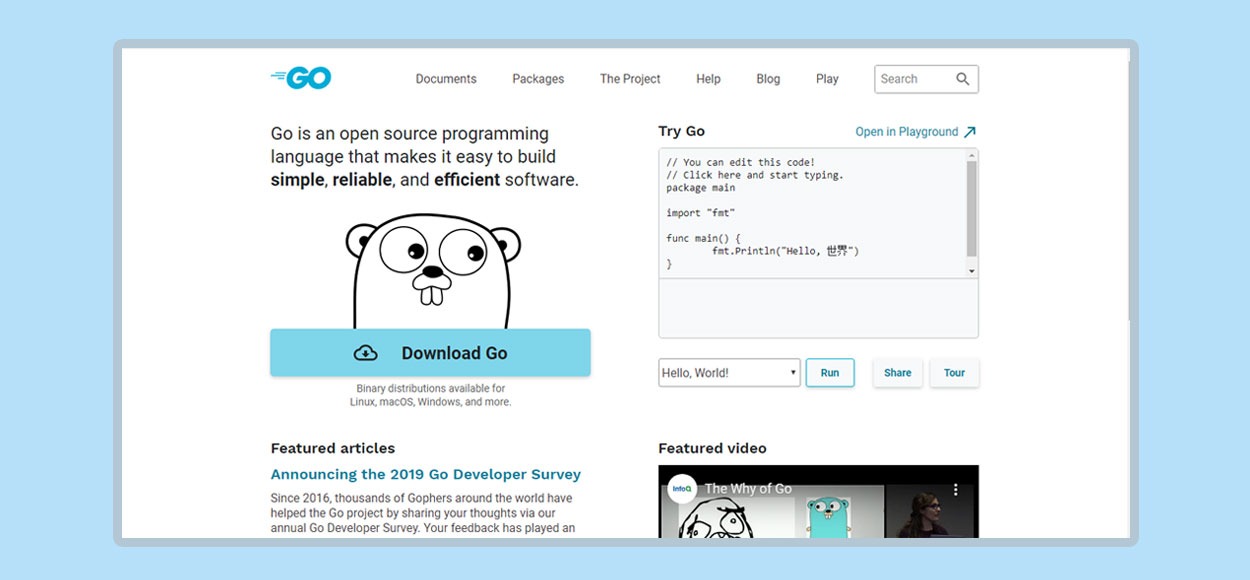Screen dimensions: 1250x580
Task: Click the arrow icon beside Open in Playground
Action: point(969,132)
